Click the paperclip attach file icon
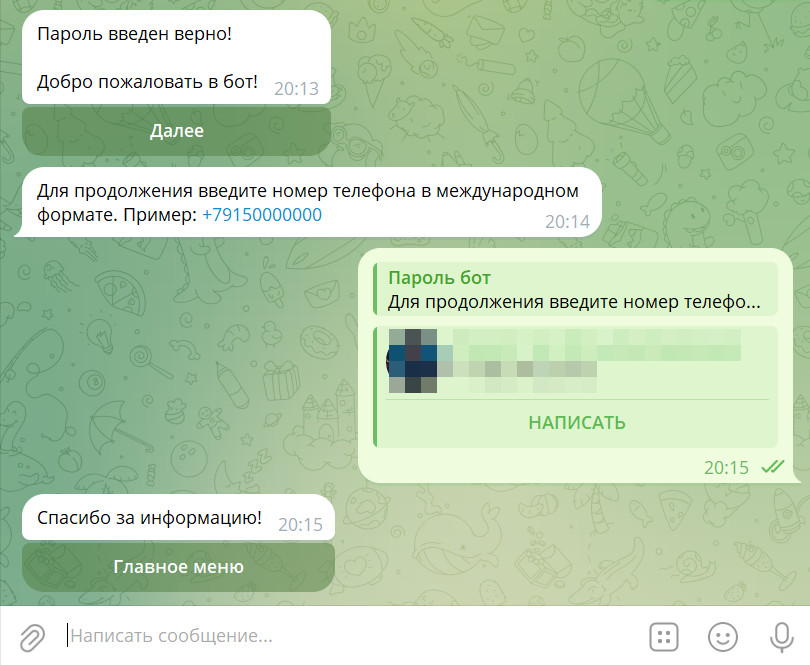This screenshot has width=810, height=665. tap(32, 637)
